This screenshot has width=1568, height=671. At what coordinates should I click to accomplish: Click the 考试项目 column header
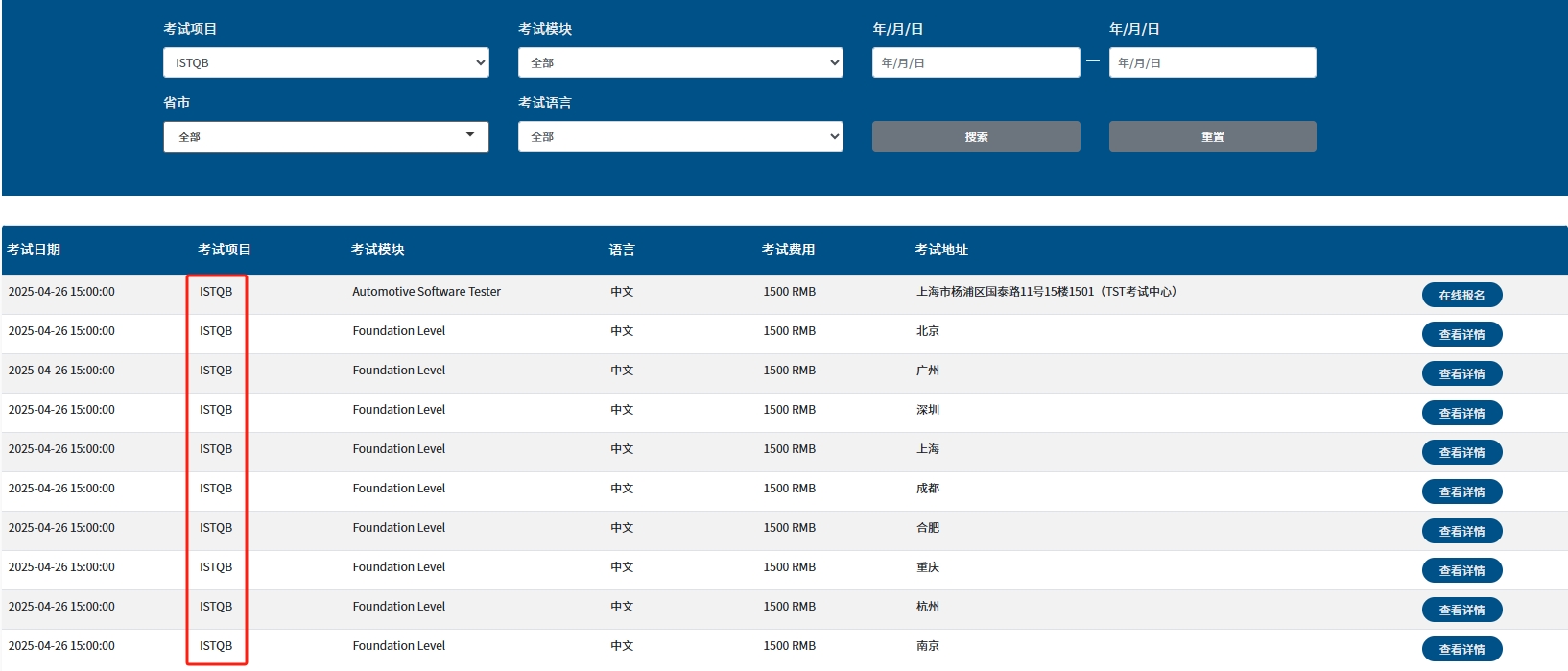point(225,250)
